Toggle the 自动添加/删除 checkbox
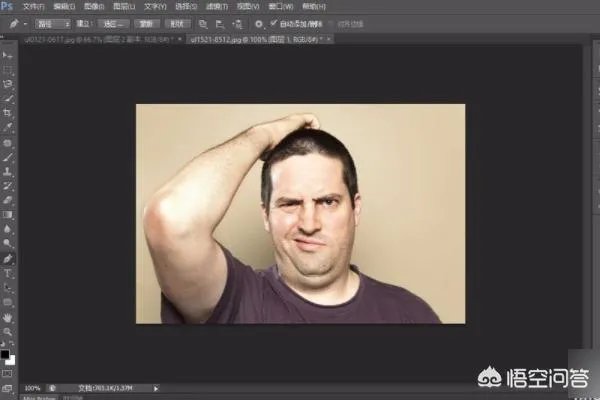 [x=274, y=23]
